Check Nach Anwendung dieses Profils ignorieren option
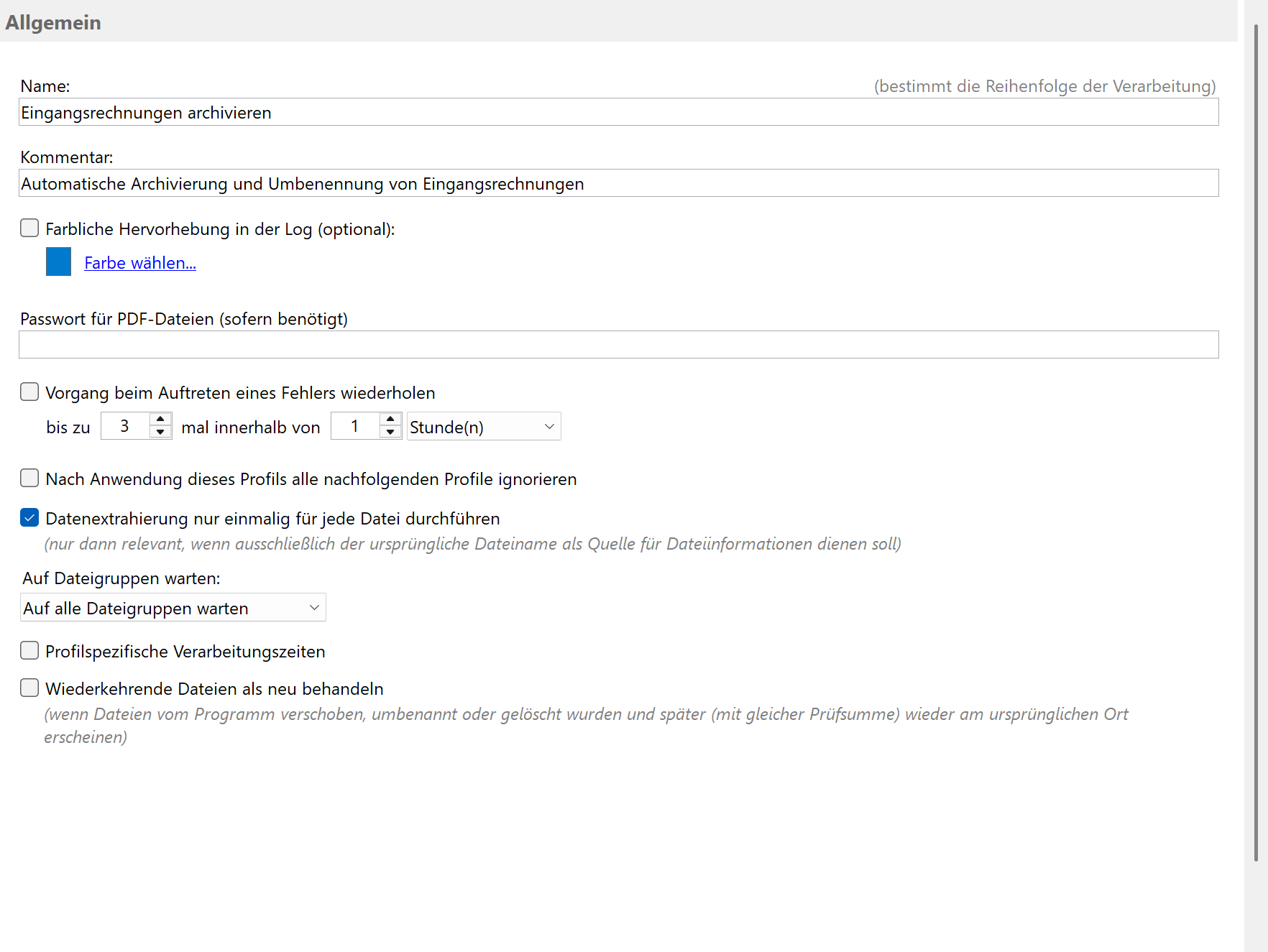The height and width of the screenshot is (952, 1268). pyautogui.click(x=29, y=479)
